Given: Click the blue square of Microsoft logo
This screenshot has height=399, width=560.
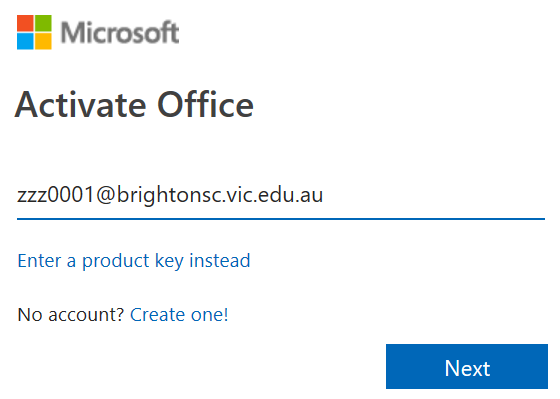Looking at the screenshot, I should click(x=25, y=41).
